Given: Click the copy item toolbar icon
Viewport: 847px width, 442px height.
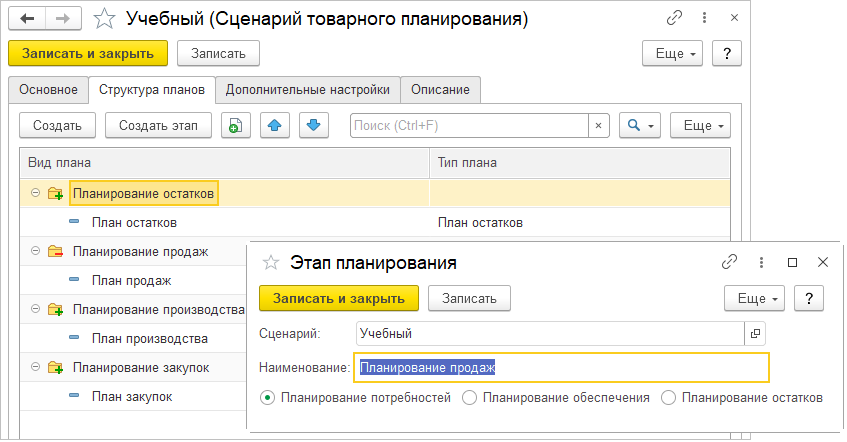Looking at the screenshot, I should coord(235,125).
